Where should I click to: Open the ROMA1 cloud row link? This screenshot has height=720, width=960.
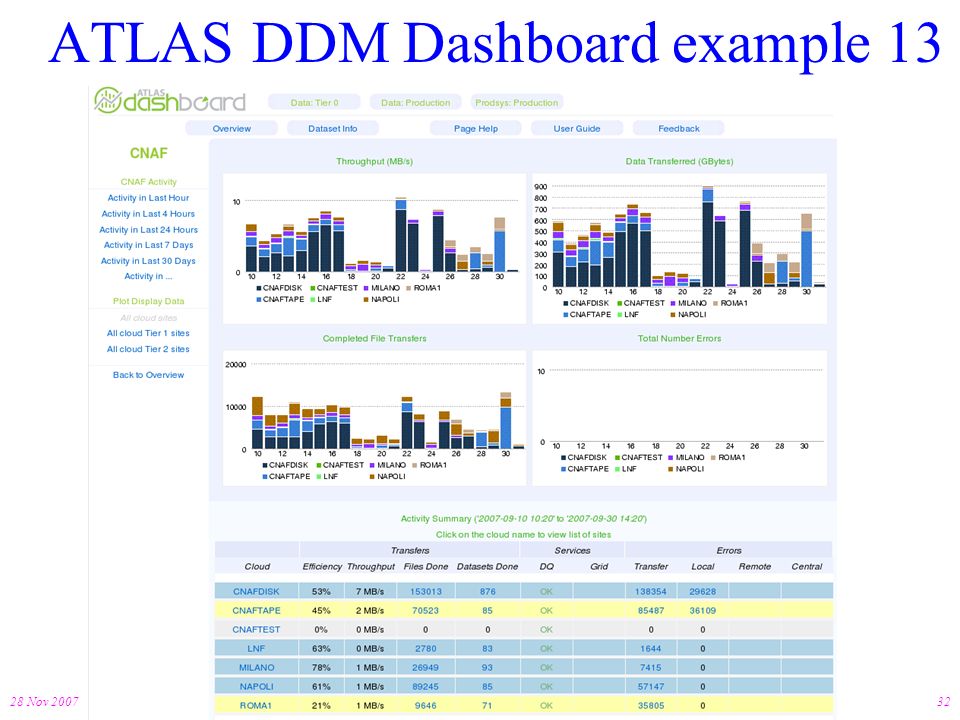point(256,705)
